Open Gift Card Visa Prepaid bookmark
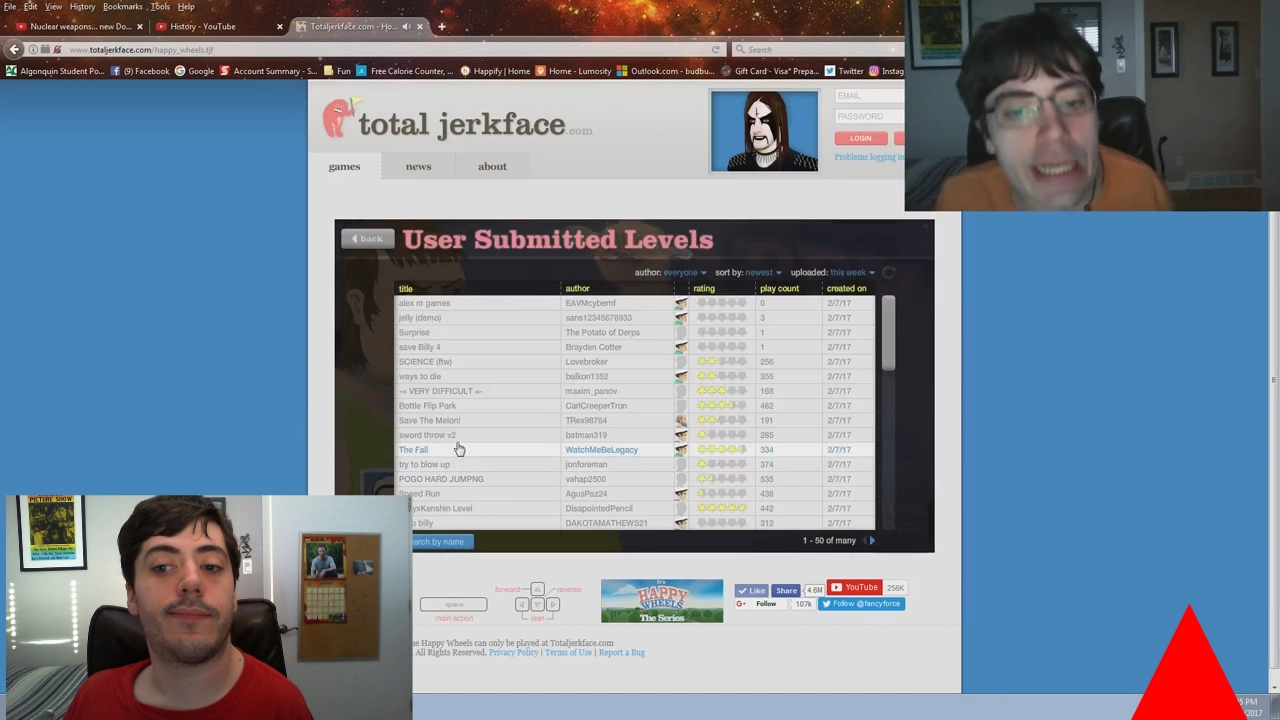1280x720 pixels. point(770,71)
